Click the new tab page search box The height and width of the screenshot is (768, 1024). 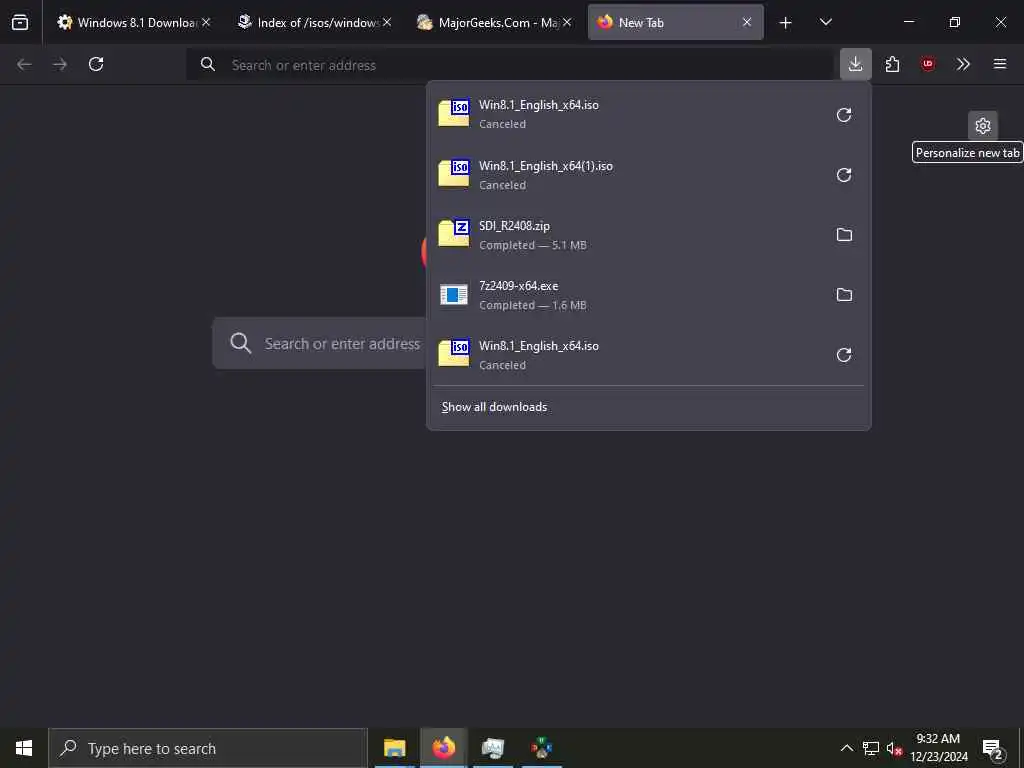[x=319, y=344]
